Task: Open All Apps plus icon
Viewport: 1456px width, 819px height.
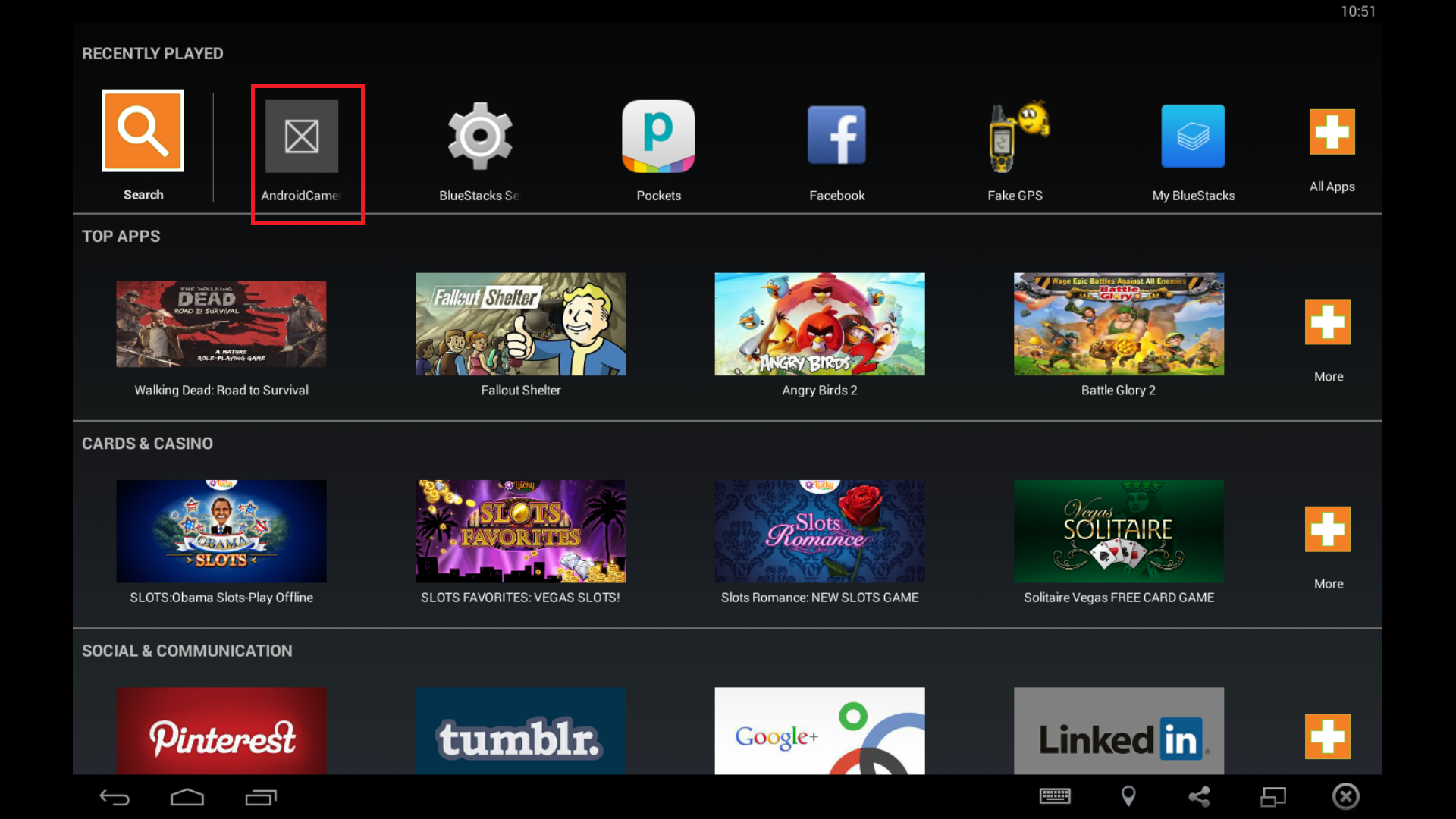Action: tap(1332, 132)
